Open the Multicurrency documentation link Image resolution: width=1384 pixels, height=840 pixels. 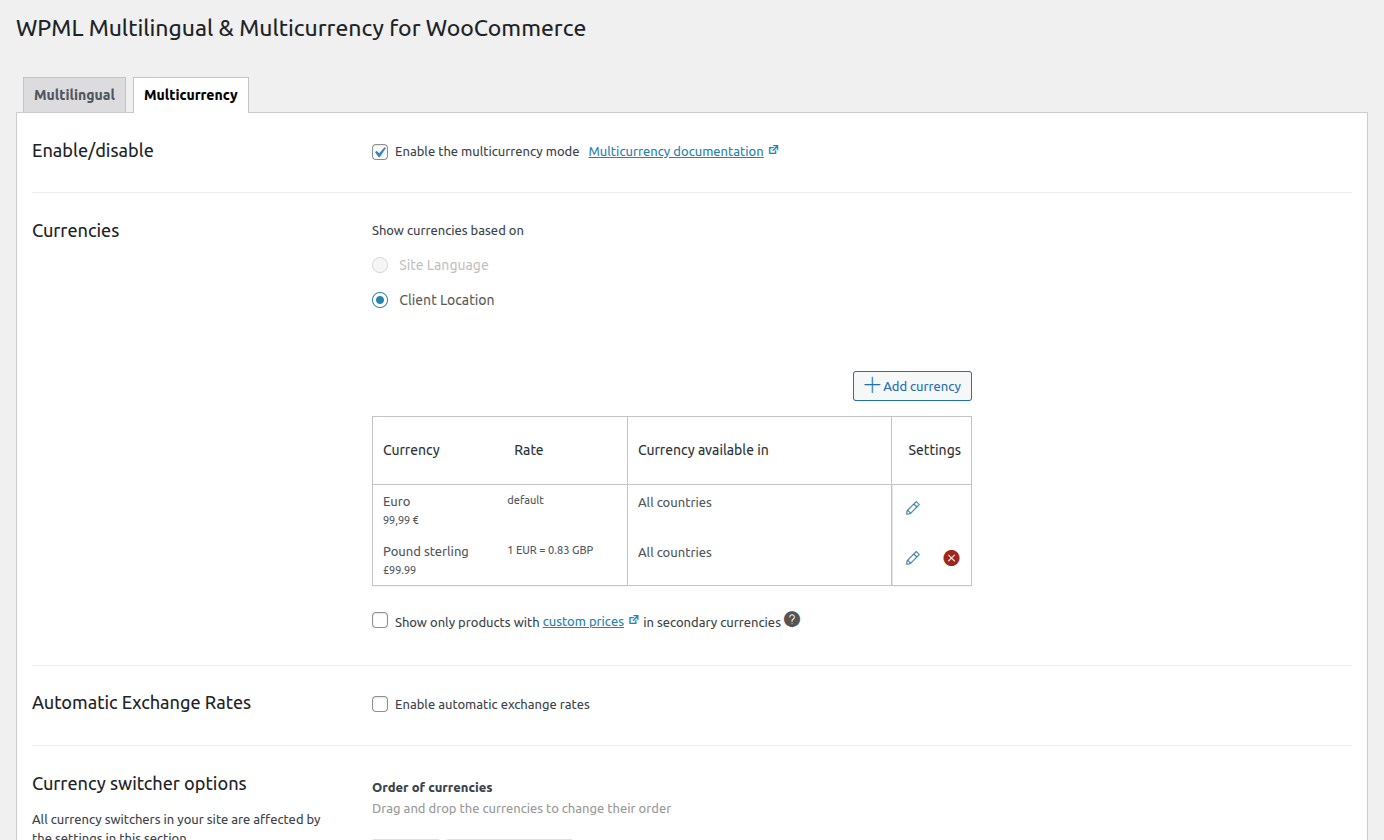tap(675, 152)
